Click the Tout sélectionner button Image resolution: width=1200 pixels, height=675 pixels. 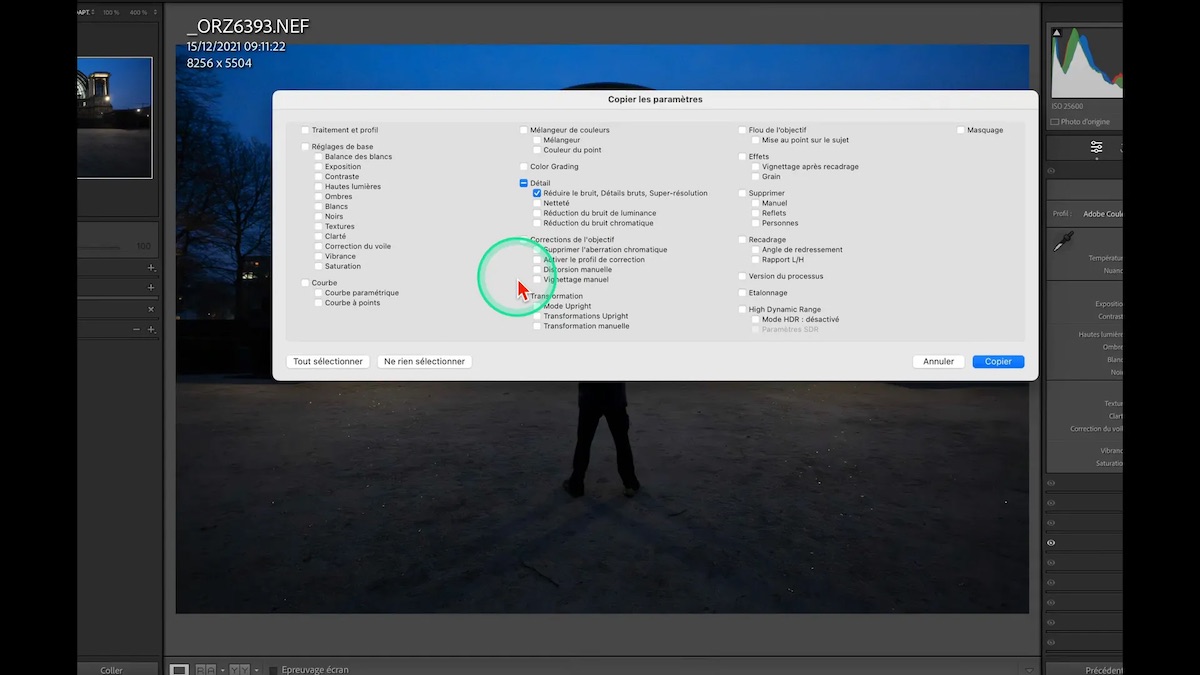(328, 361)
